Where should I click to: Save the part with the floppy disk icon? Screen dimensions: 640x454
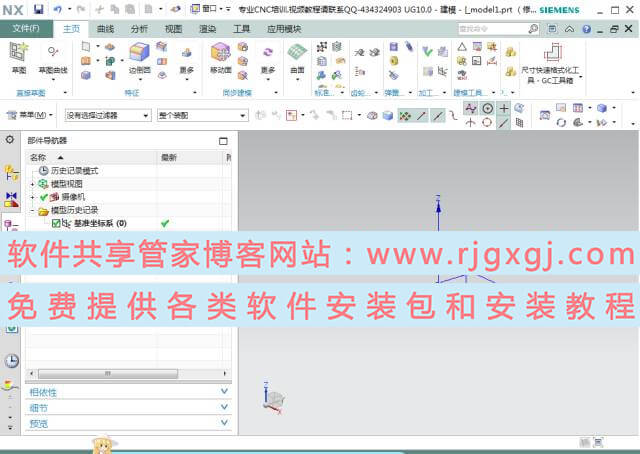[x=38, y=9]
